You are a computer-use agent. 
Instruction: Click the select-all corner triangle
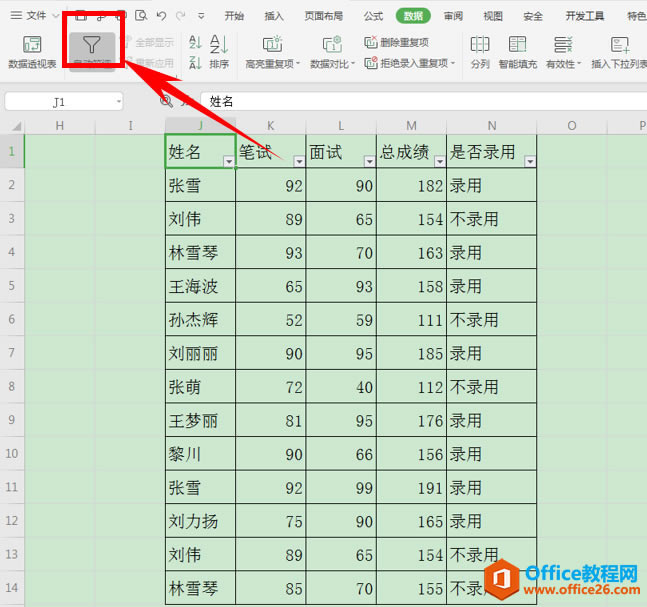pyautogui.click(x=16, y=126)
